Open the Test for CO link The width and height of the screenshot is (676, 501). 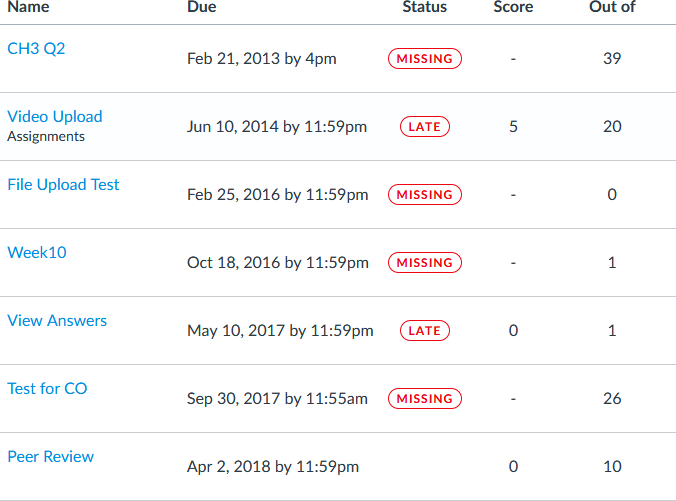coord(47,388)
